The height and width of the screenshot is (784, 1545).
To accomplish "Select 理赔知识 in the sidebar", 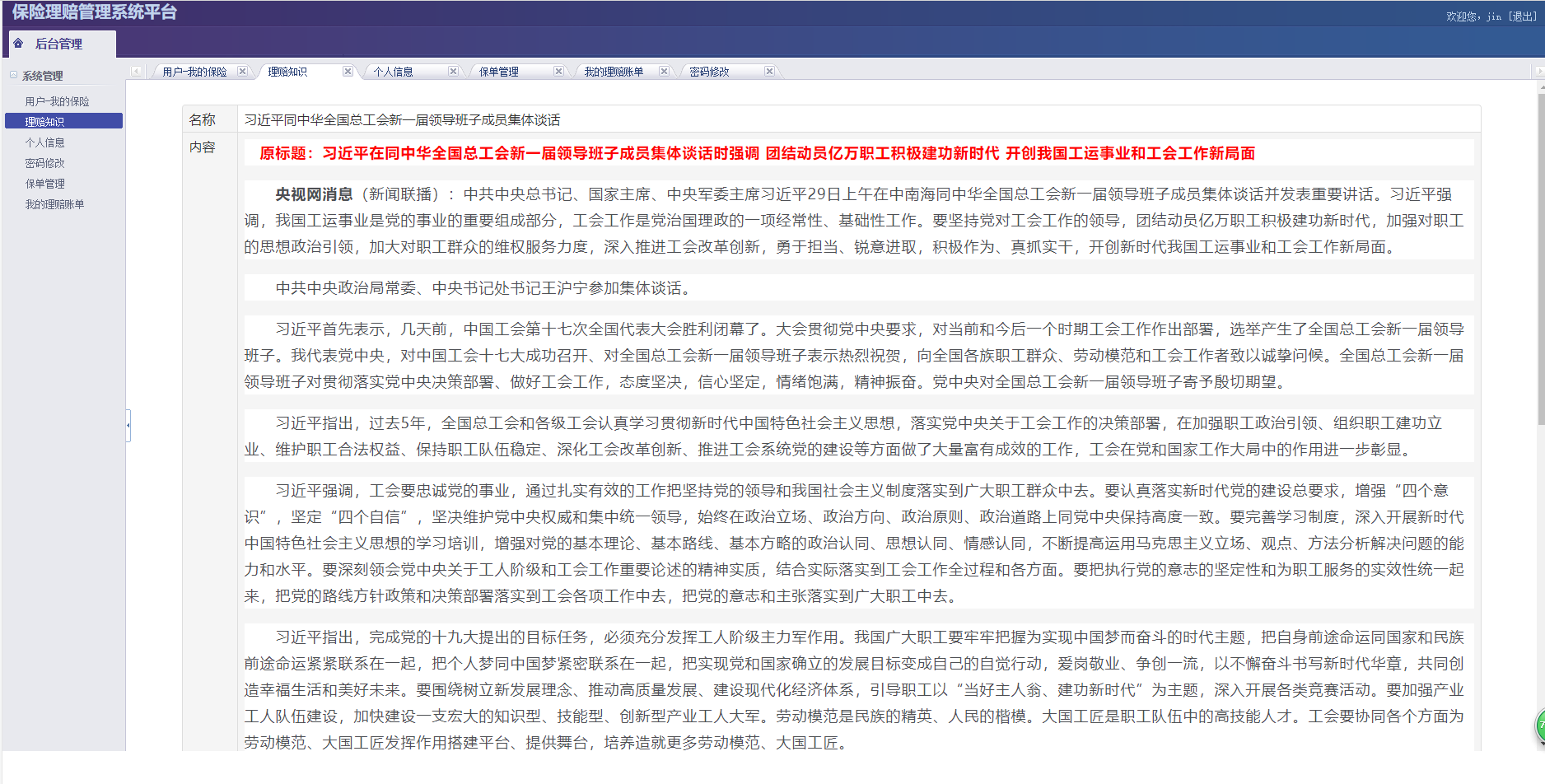I will 63,121.
